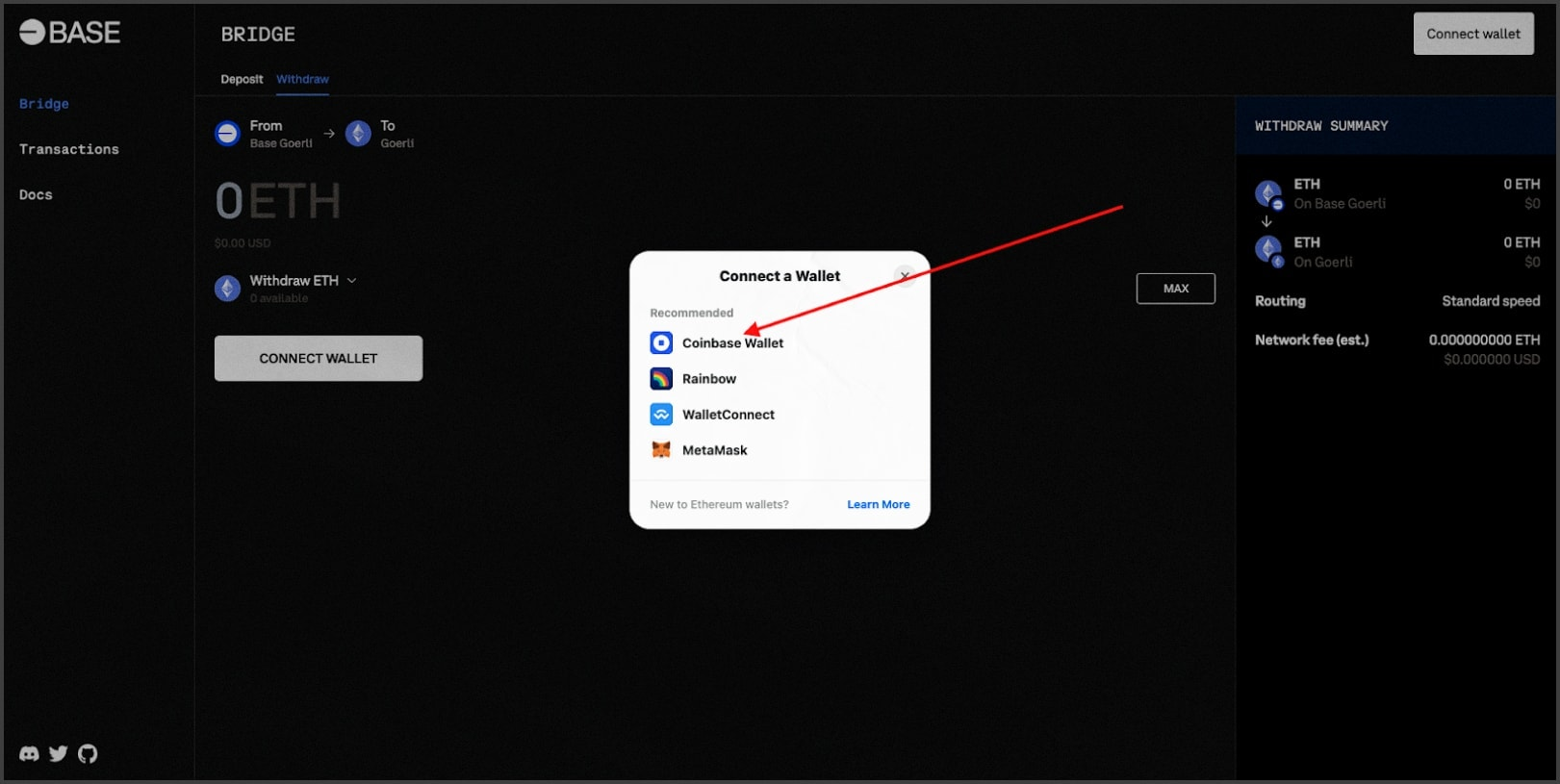Click the Network fee (est.) label
This screenshot has width=1560, height=784.
click(x=1312, y=340)
